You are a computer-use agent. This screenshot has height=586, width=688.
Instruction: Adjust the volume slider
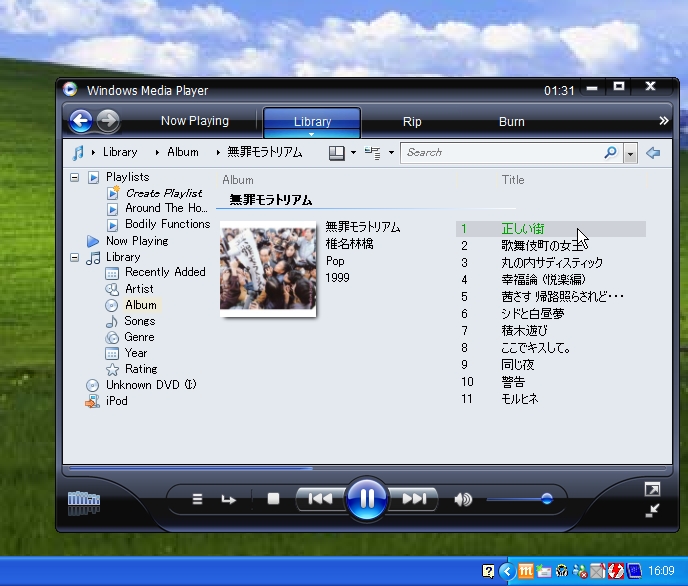520,499
